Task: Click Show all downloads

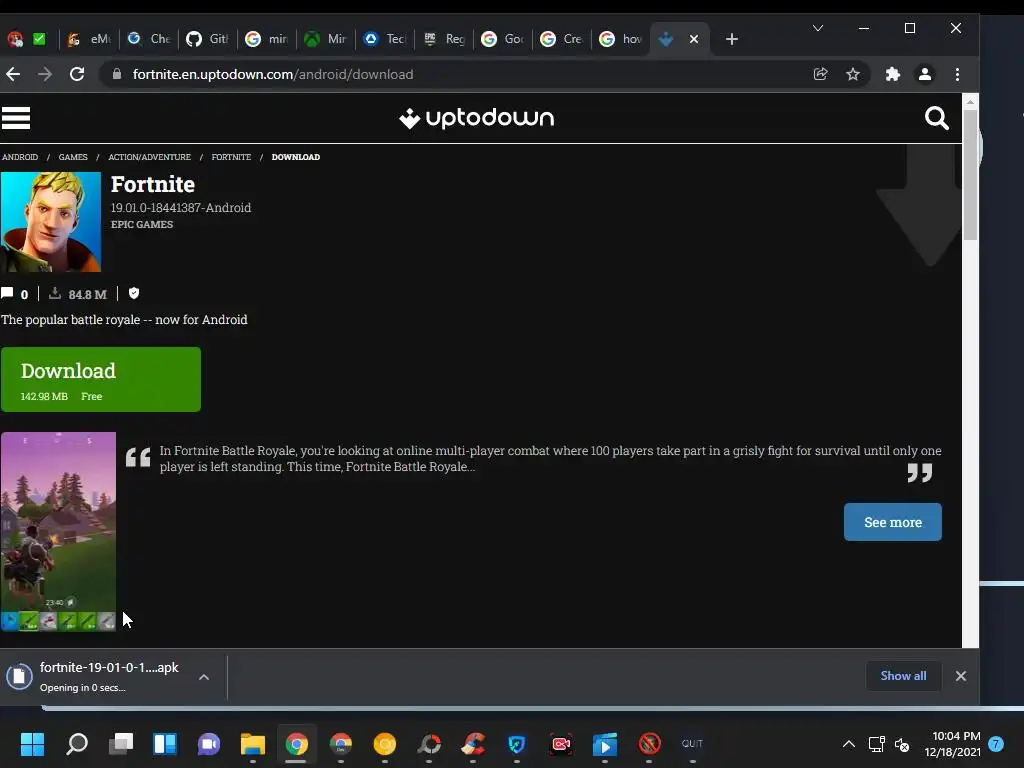Action: pos(903,676)
